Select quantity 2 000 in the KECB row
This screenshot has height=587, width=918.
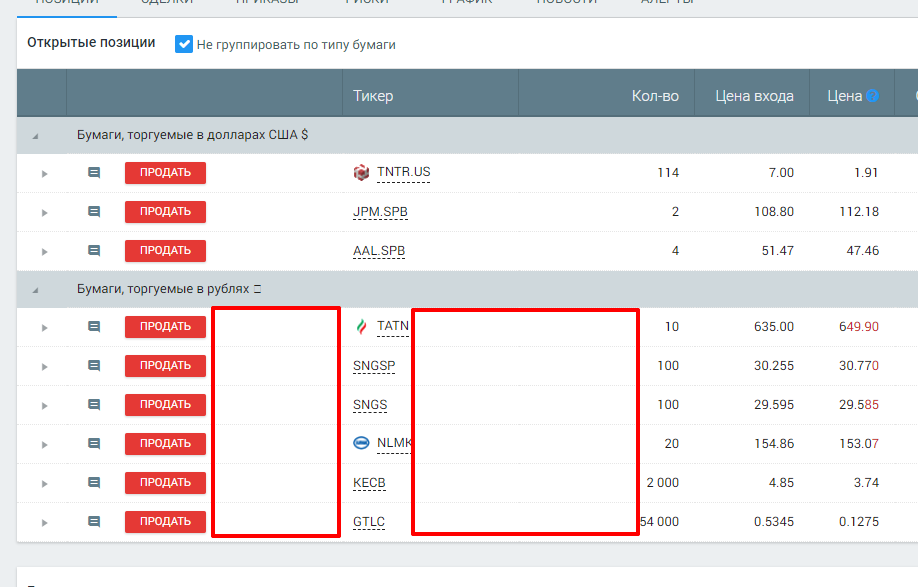662,483
